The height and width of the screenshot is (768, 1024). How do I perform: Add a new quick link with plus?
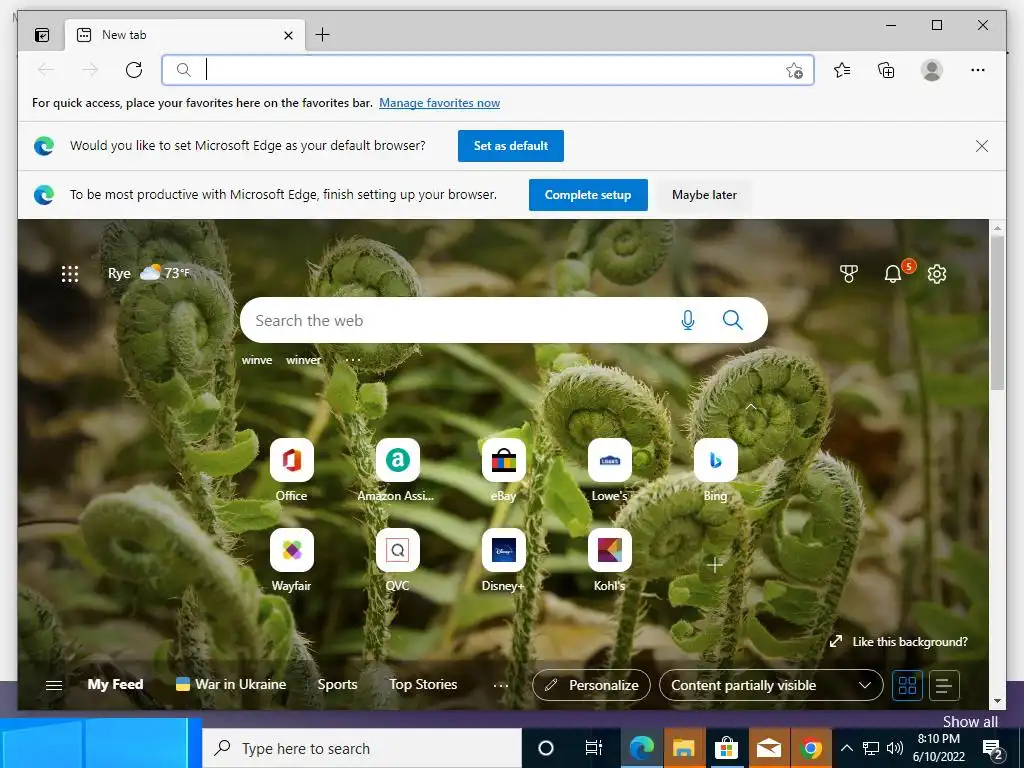pyautogui.click(x=715, y=565)
